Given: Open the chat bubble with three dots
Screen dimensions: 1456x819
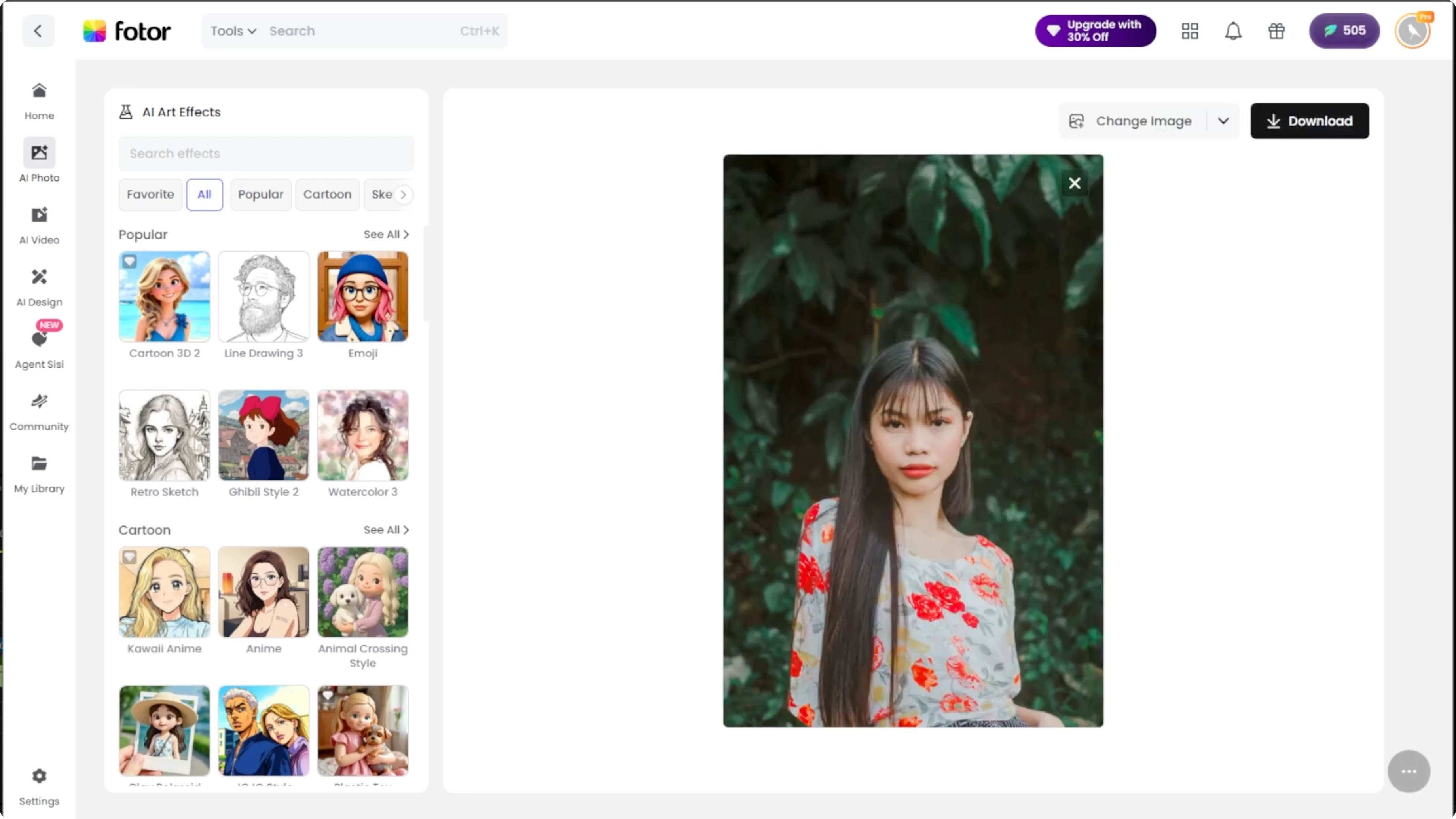Looking at the screenshot, I should click(x=1409, y=772).
